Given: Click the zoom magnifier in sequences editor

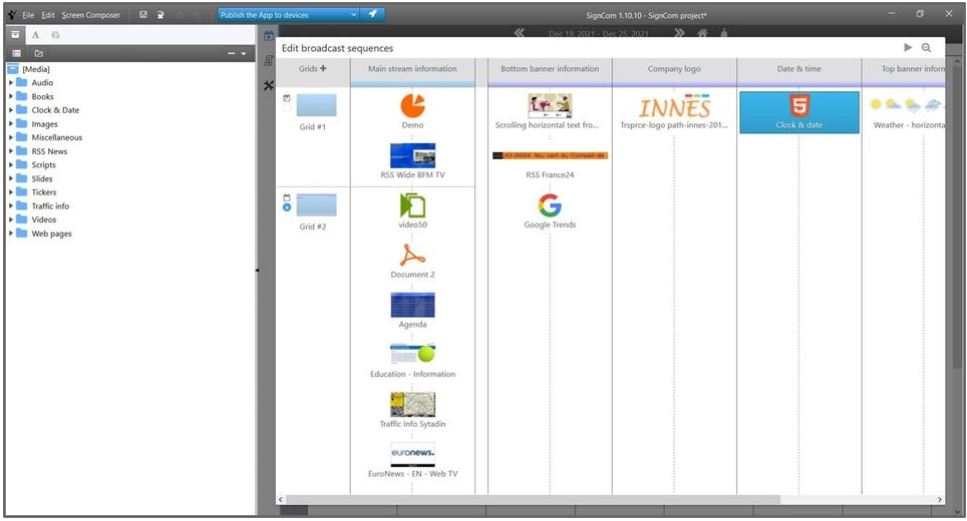Looking at the screenshot, I should [926, 47].
